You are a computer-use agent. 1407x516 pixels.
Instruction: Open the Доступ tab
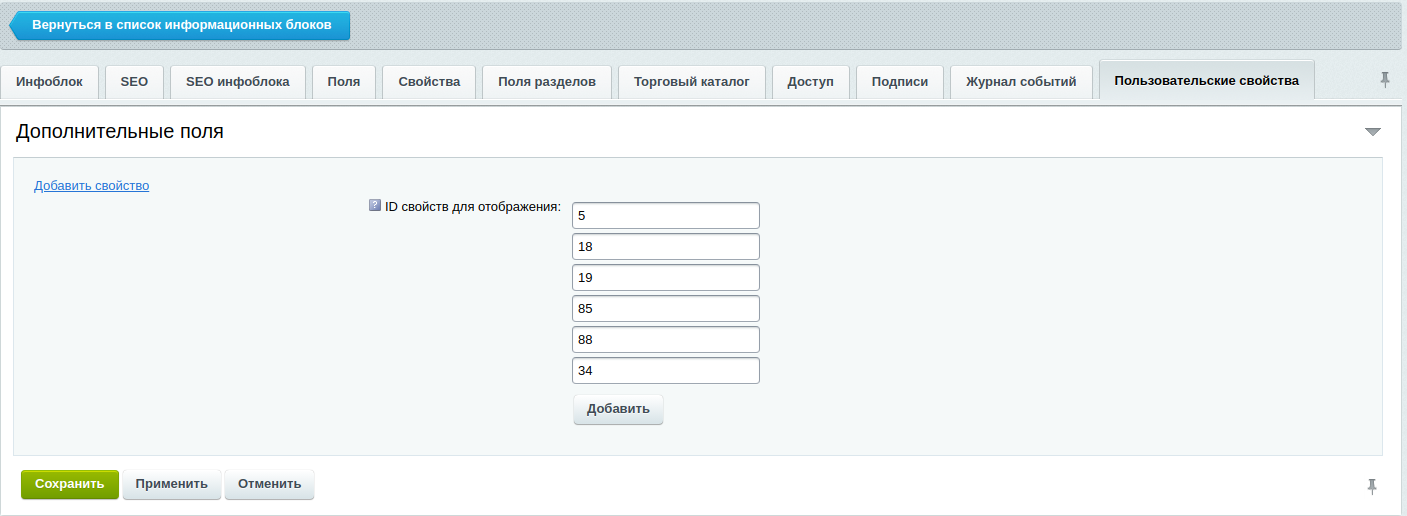pos(810,82)
